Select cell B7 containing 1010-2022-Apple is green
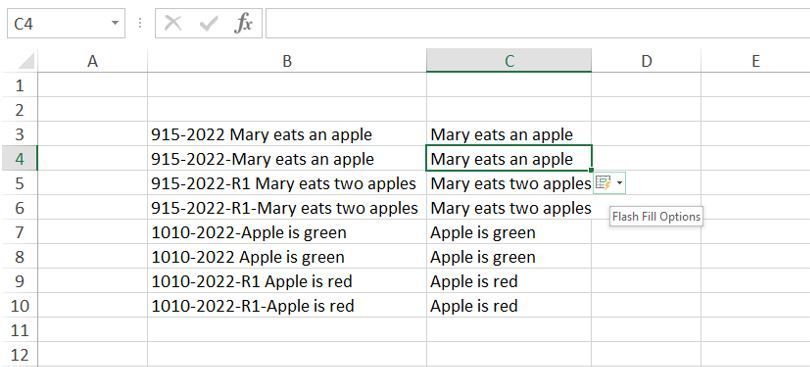Image resolution: width=810 pixels, height=367 pixels. (287, 233)
